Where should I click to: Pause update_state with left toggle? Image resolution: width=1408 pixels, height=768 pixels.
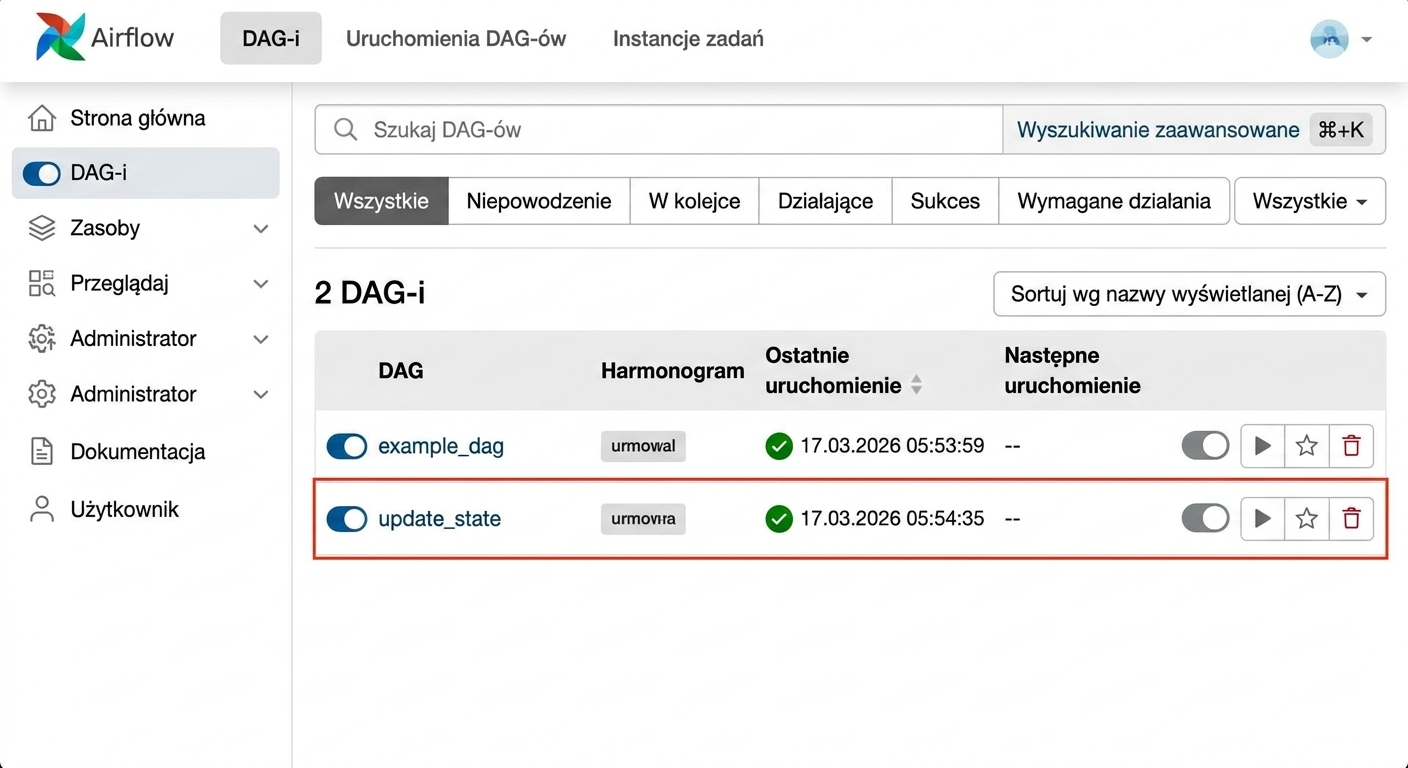point(347,518)
